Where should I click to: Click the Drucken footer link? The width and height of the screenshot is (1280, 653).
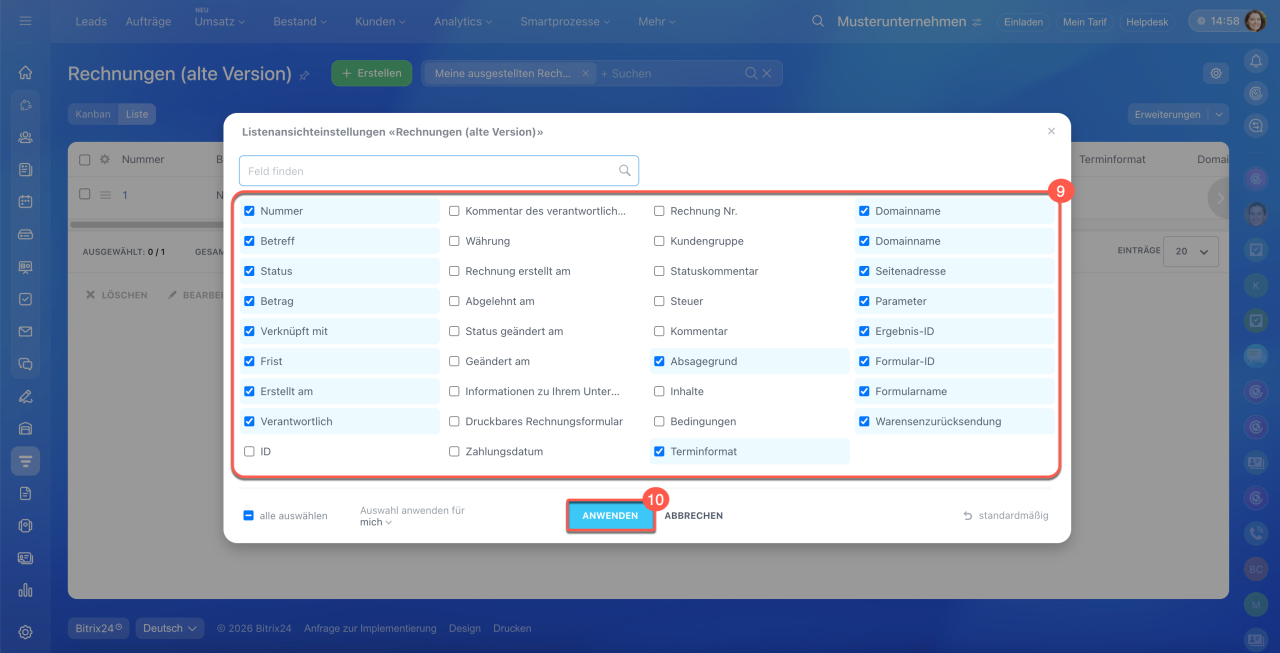[x=512, y=628]
